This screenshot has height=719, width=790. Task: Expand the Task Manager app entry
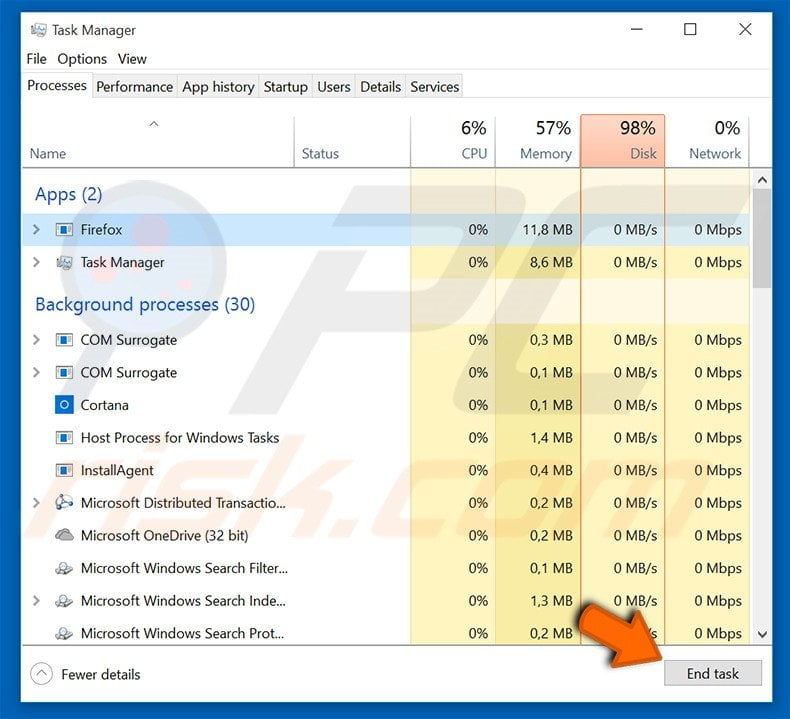coord(36,263)
